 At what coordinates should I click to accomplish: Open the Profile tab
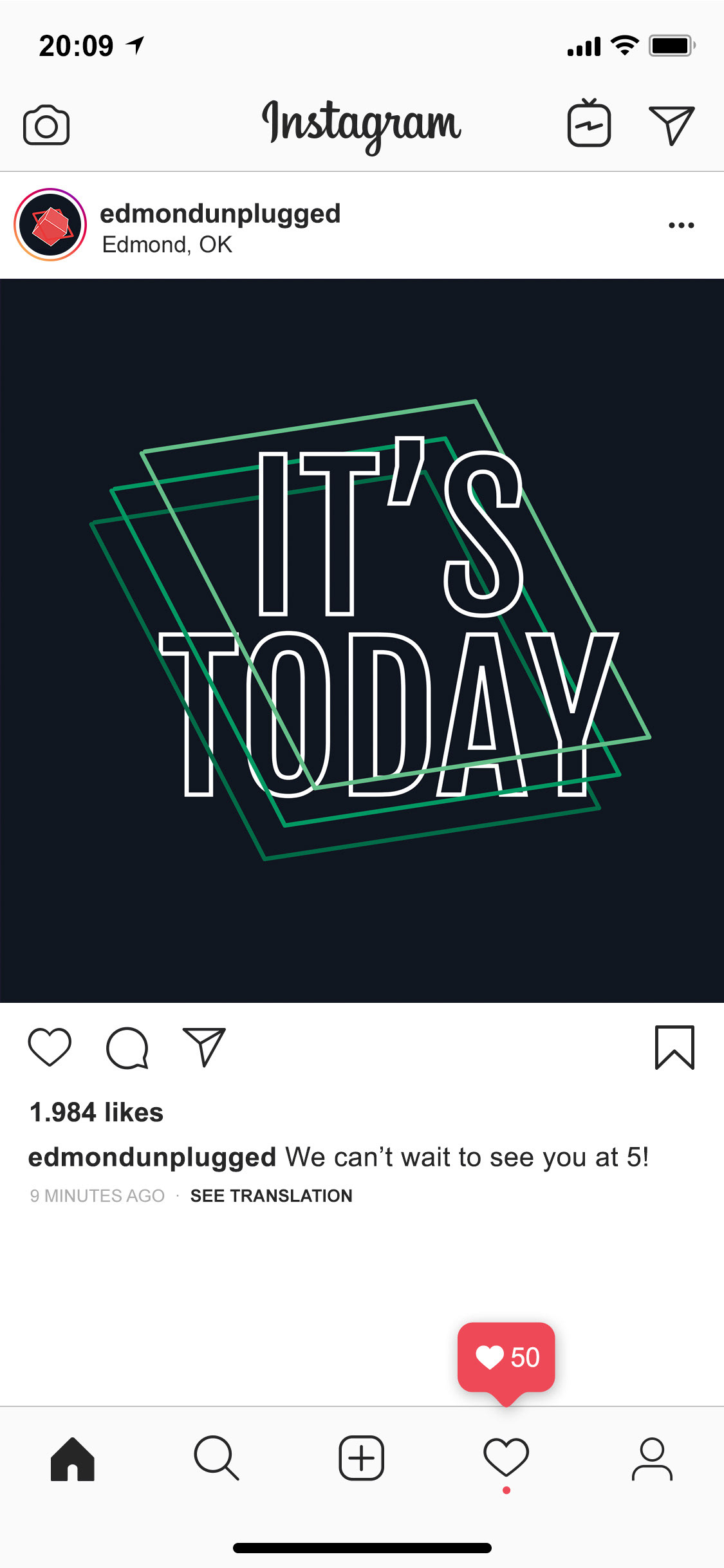tap(652, 1459)
